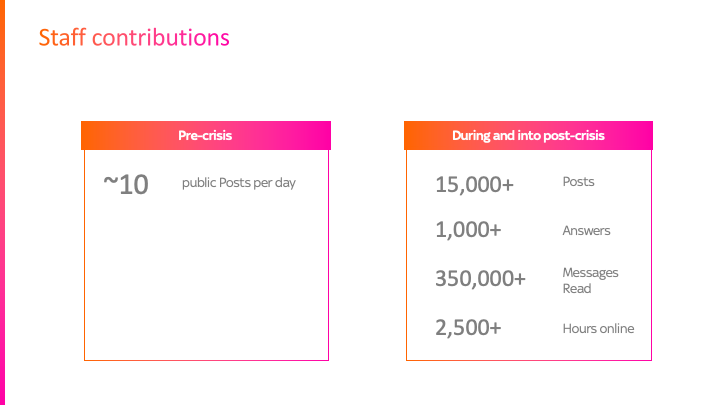Screen dimensions: 720x405
Task: Select the Pre-crisis header banner
Action: pos(206,135)
